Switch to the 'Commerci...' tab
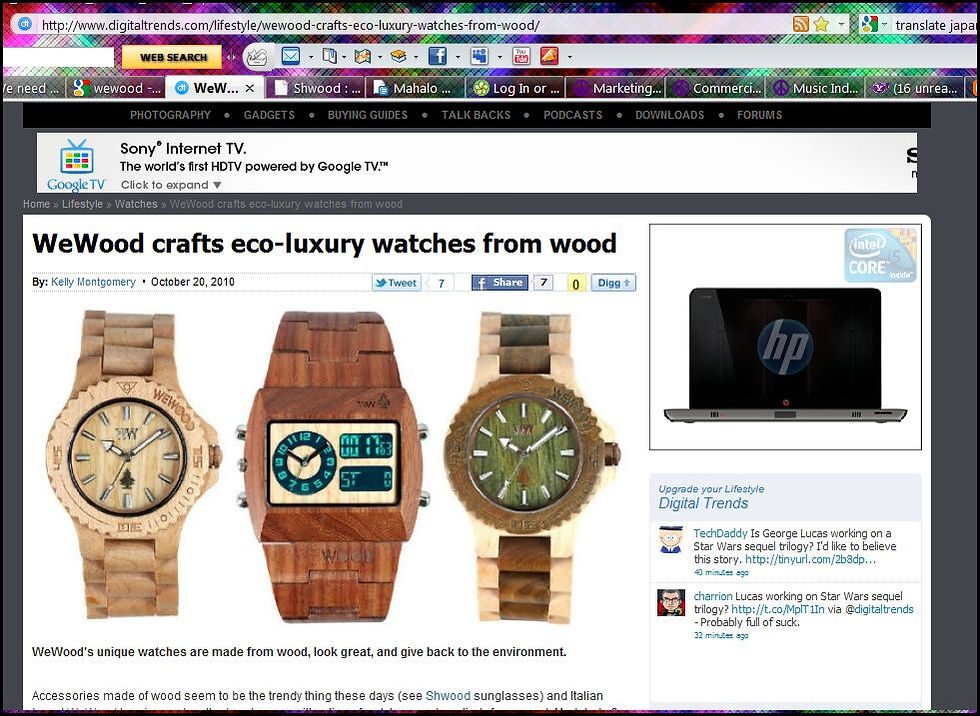This screenshot has height=716, width=980. (x=716, y=88)
